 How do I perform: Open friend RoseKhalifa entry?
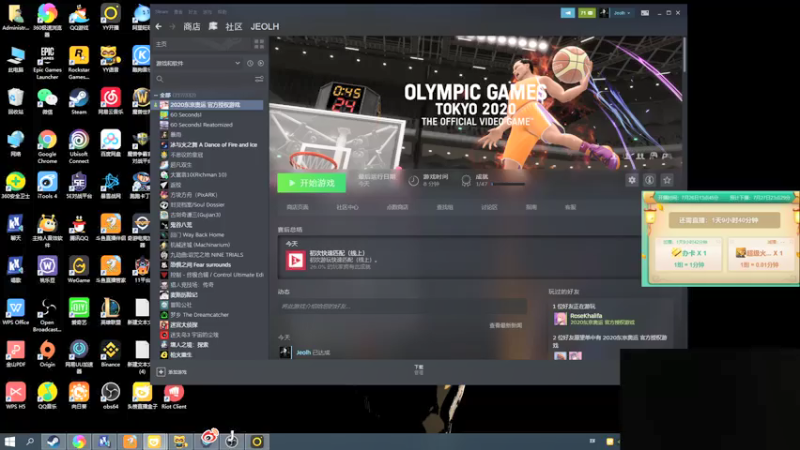coord(594,319)
